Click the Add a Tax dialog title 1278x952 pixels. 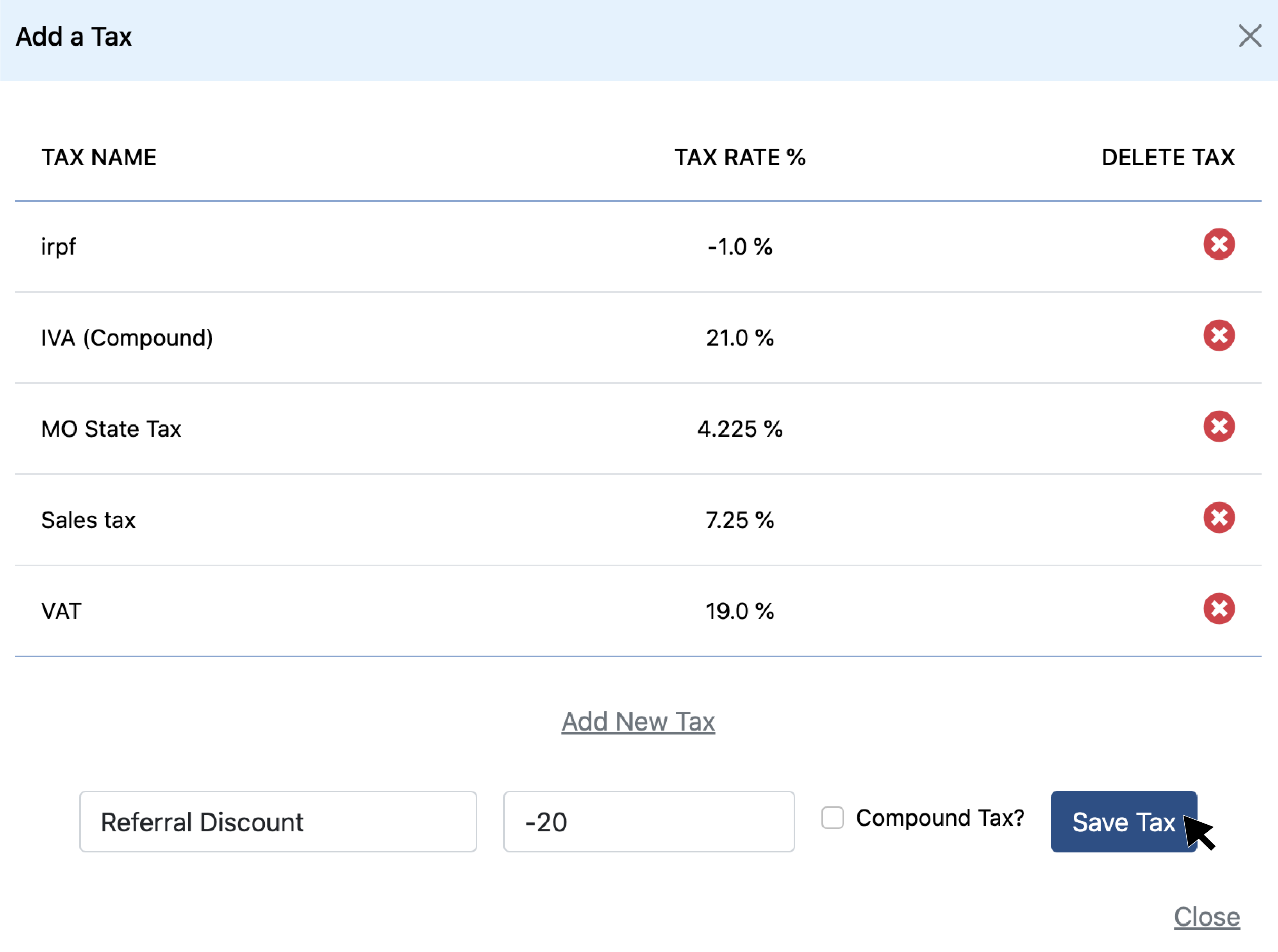pyautogui.click(x=74, y=37)
